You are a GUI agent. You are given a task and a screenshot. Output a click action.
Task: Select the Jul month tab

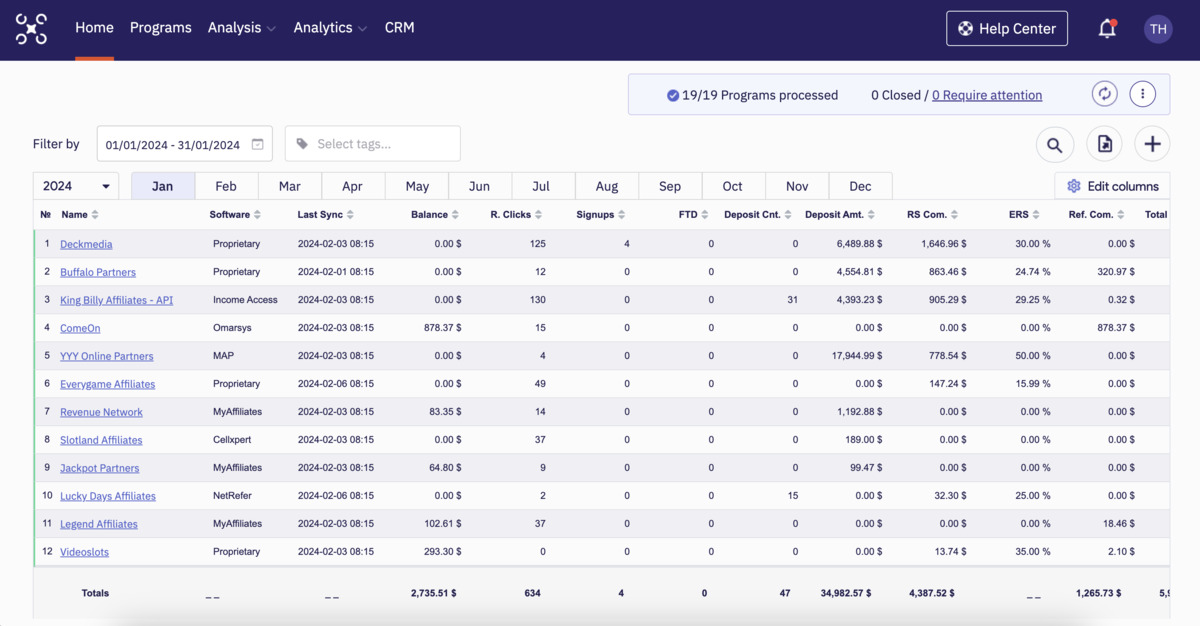[543, 186]
